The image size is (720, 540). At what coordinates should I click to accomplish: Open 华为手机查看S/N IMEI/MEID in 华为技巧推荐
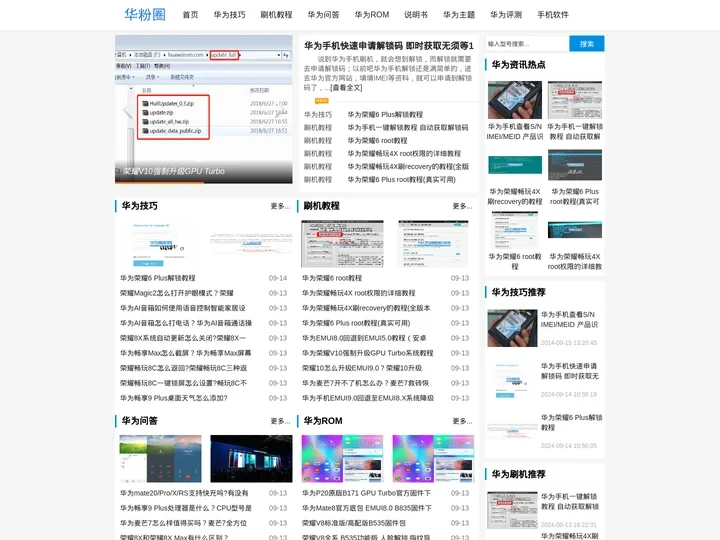pos(569,320)
